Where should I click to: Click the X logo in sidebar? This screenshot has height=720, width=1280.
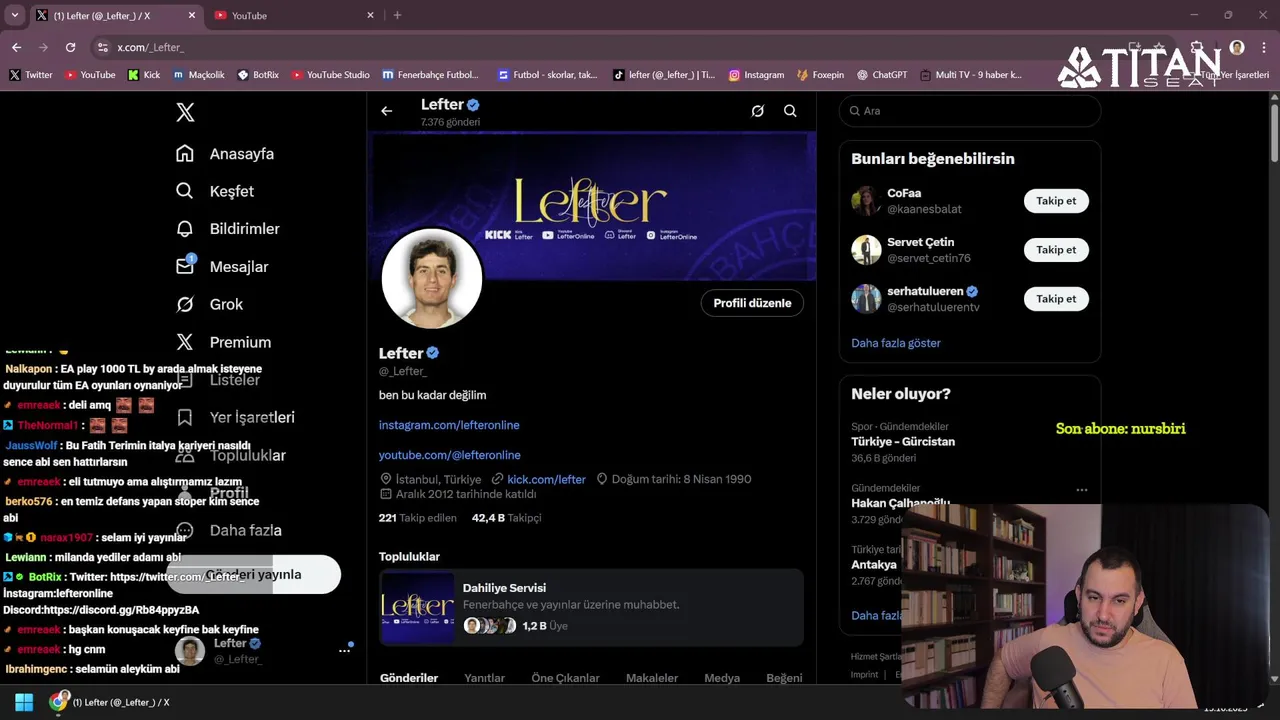tap(185, 112)
